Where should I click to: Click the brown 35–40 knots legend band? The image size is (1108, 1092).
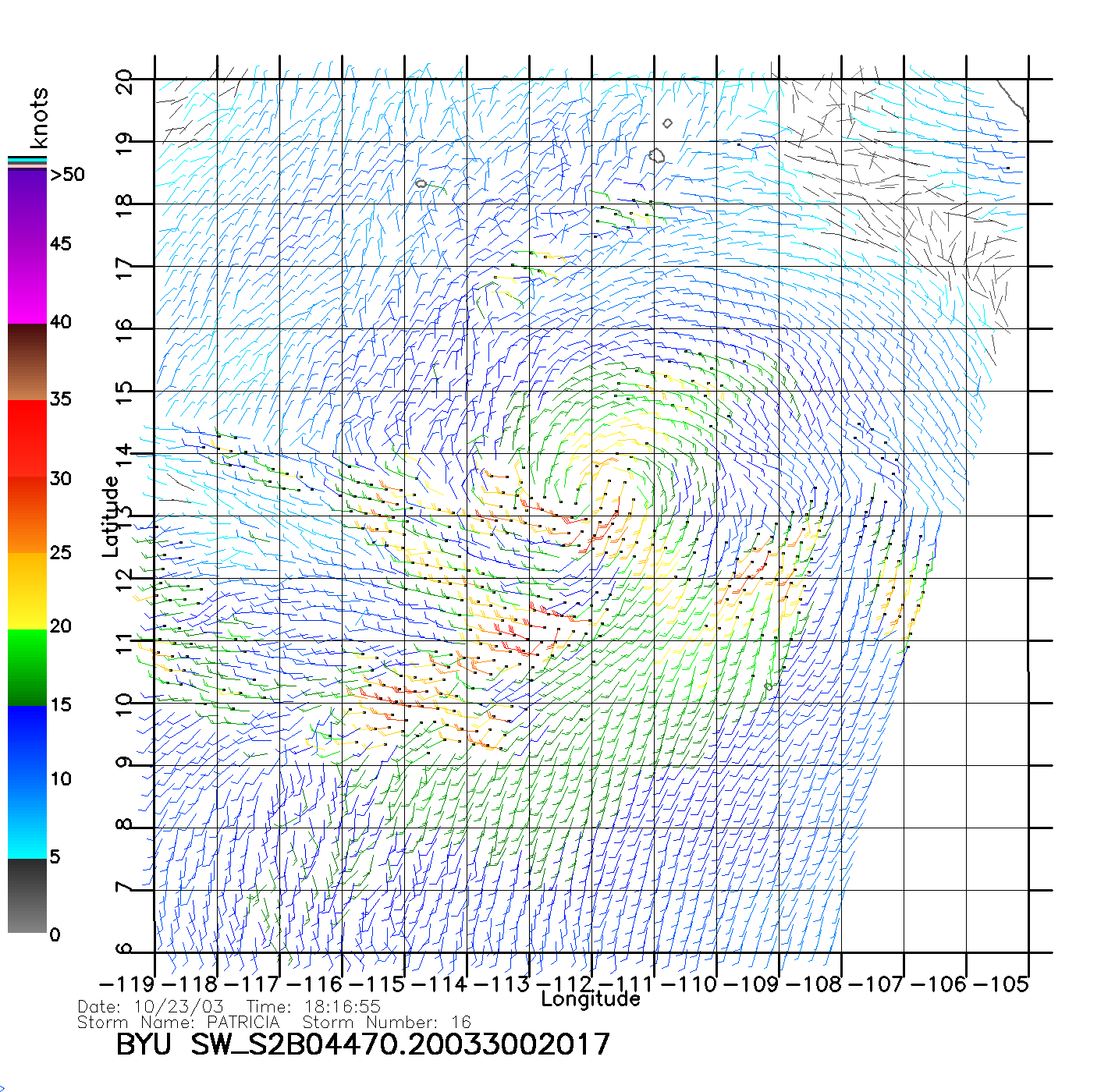(27, 363)
